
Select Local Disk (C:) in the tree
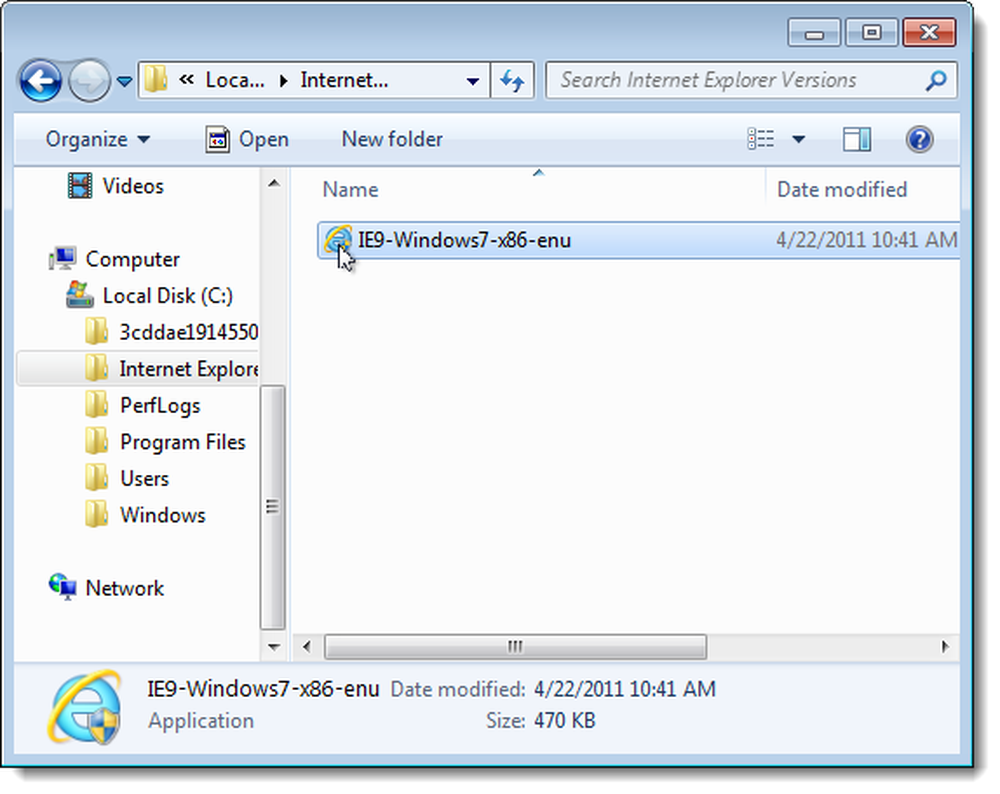point(168,296)
